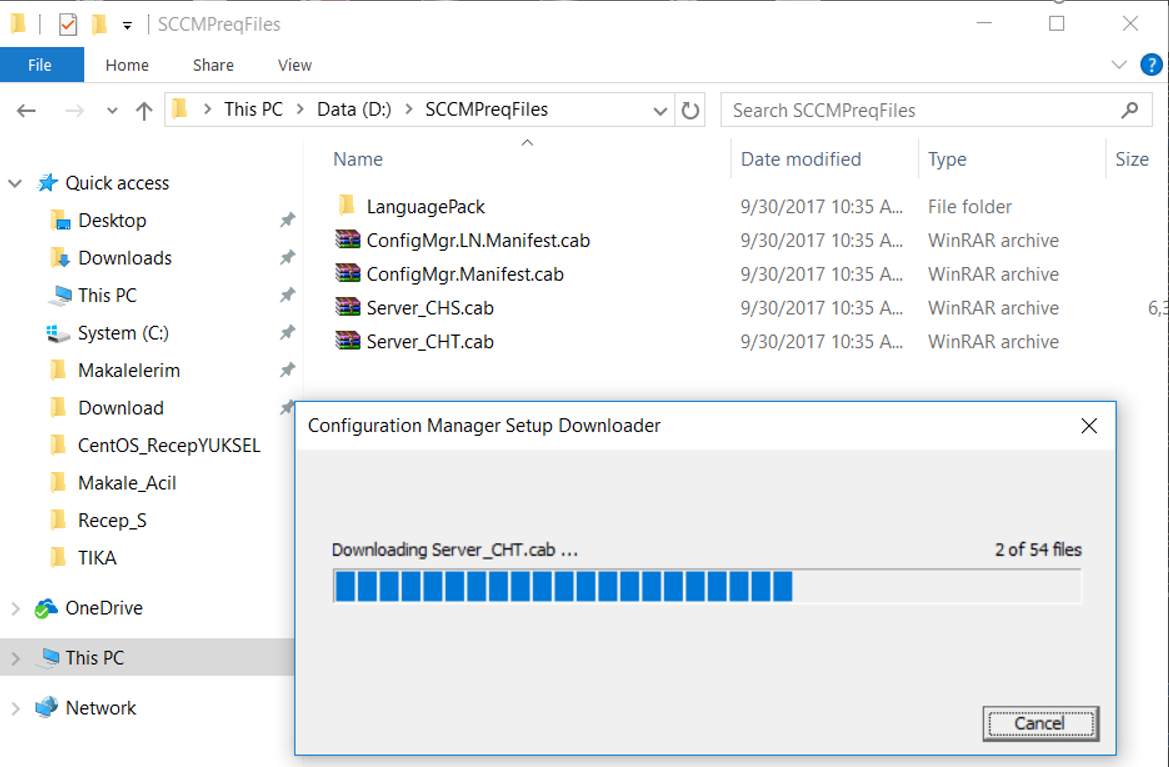
Task: Expand the chevron after This PC in path
Action: [300, 110]
